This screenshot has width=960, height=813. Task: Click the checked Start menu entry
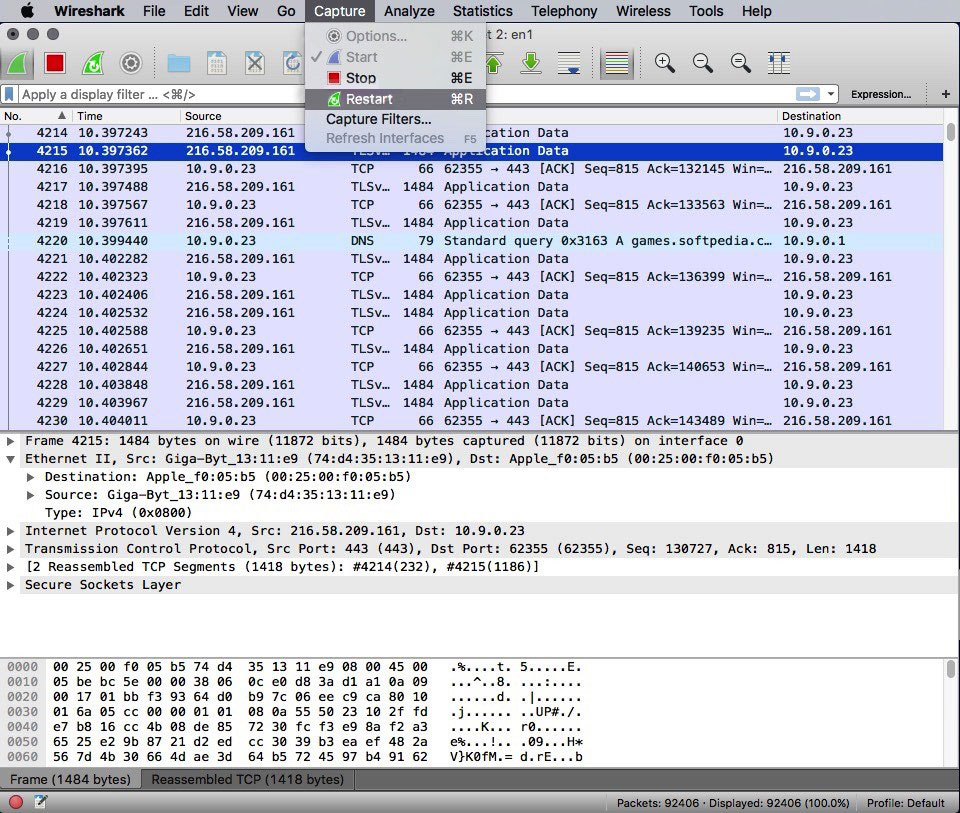[396, 57]
